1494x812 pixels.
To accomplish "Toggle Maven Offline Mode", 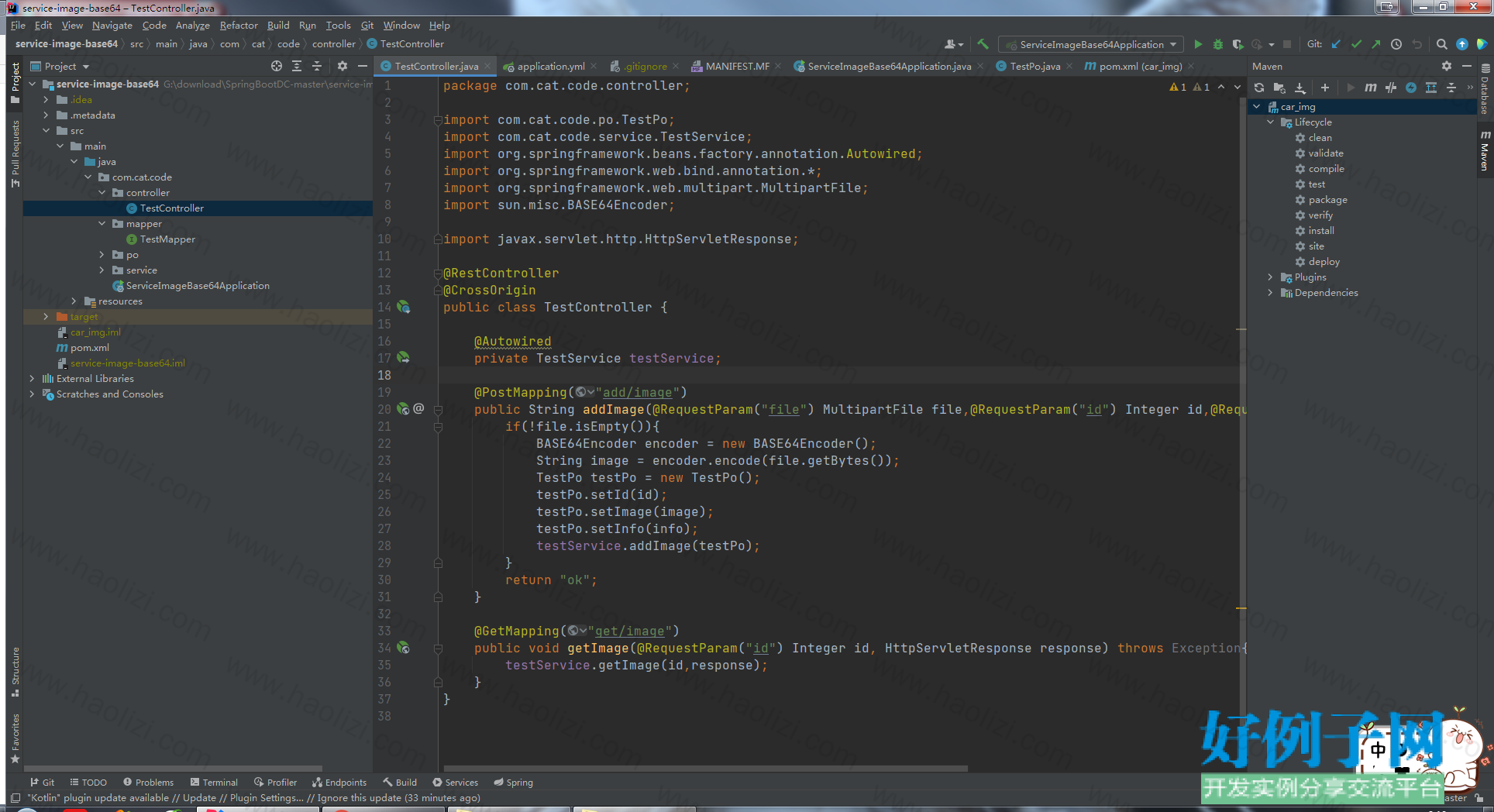I will click(1391, 88).
